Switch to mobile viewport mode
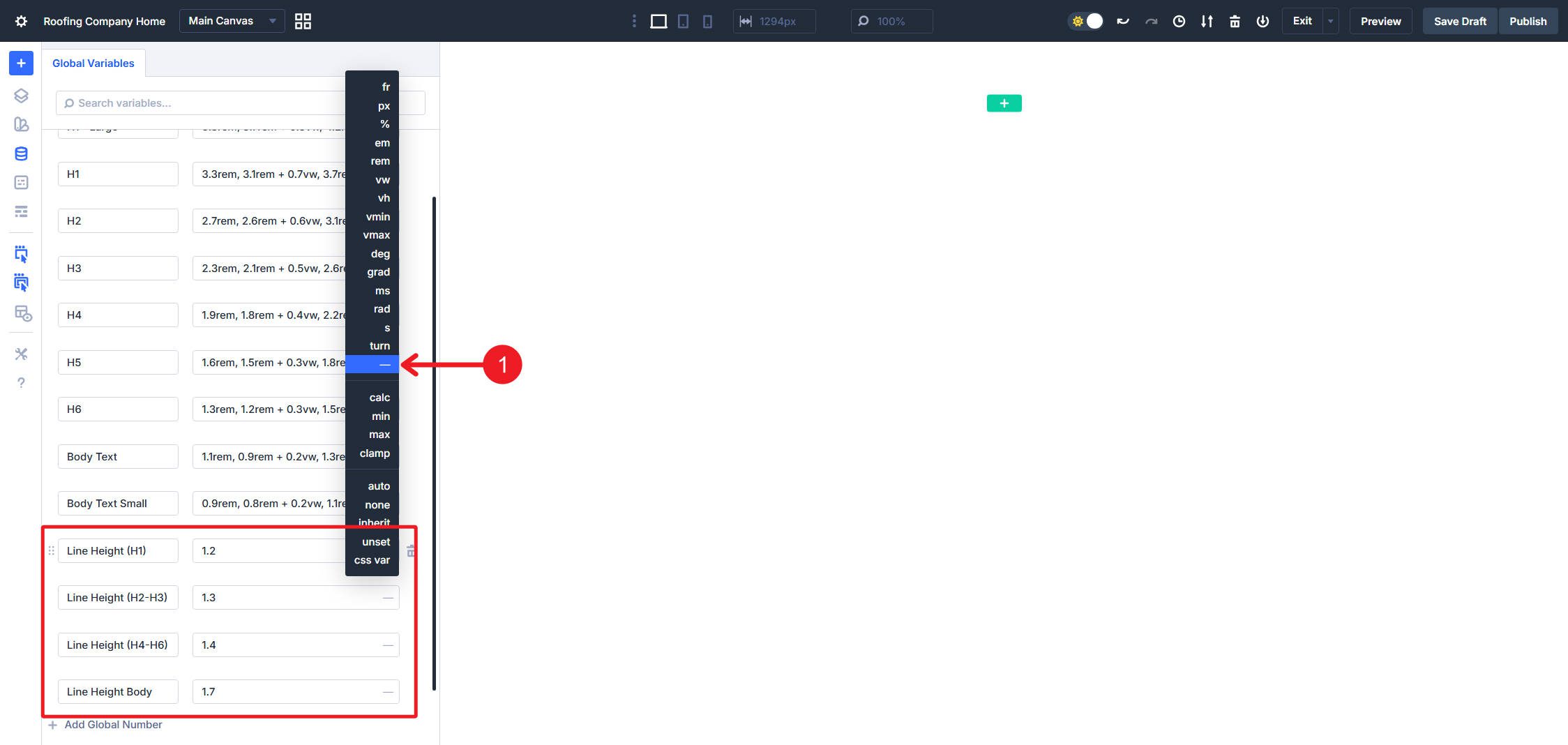 (707, 21)
